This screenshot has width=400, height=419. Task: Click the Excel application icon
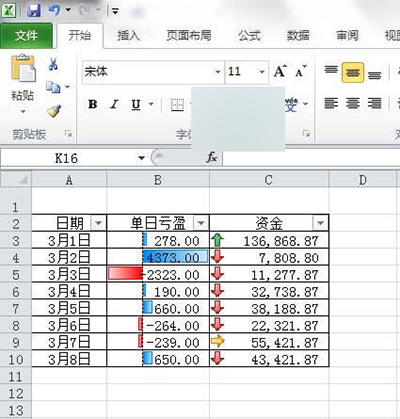8,10
